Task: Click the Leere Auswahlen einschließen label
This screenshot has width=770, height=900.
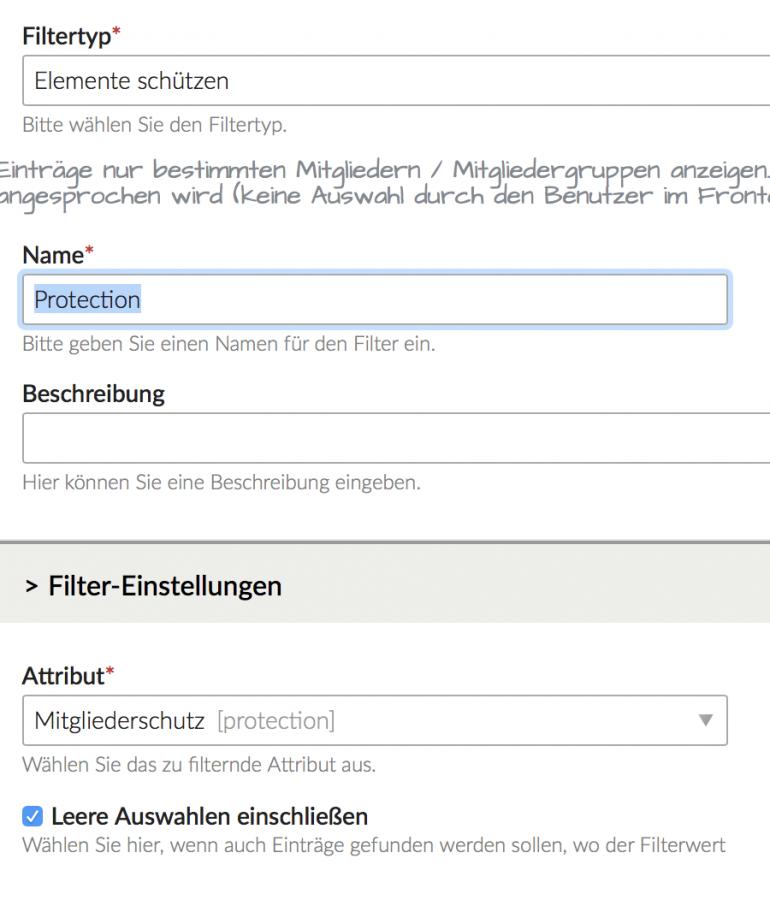Action: [x=209, y=816]
